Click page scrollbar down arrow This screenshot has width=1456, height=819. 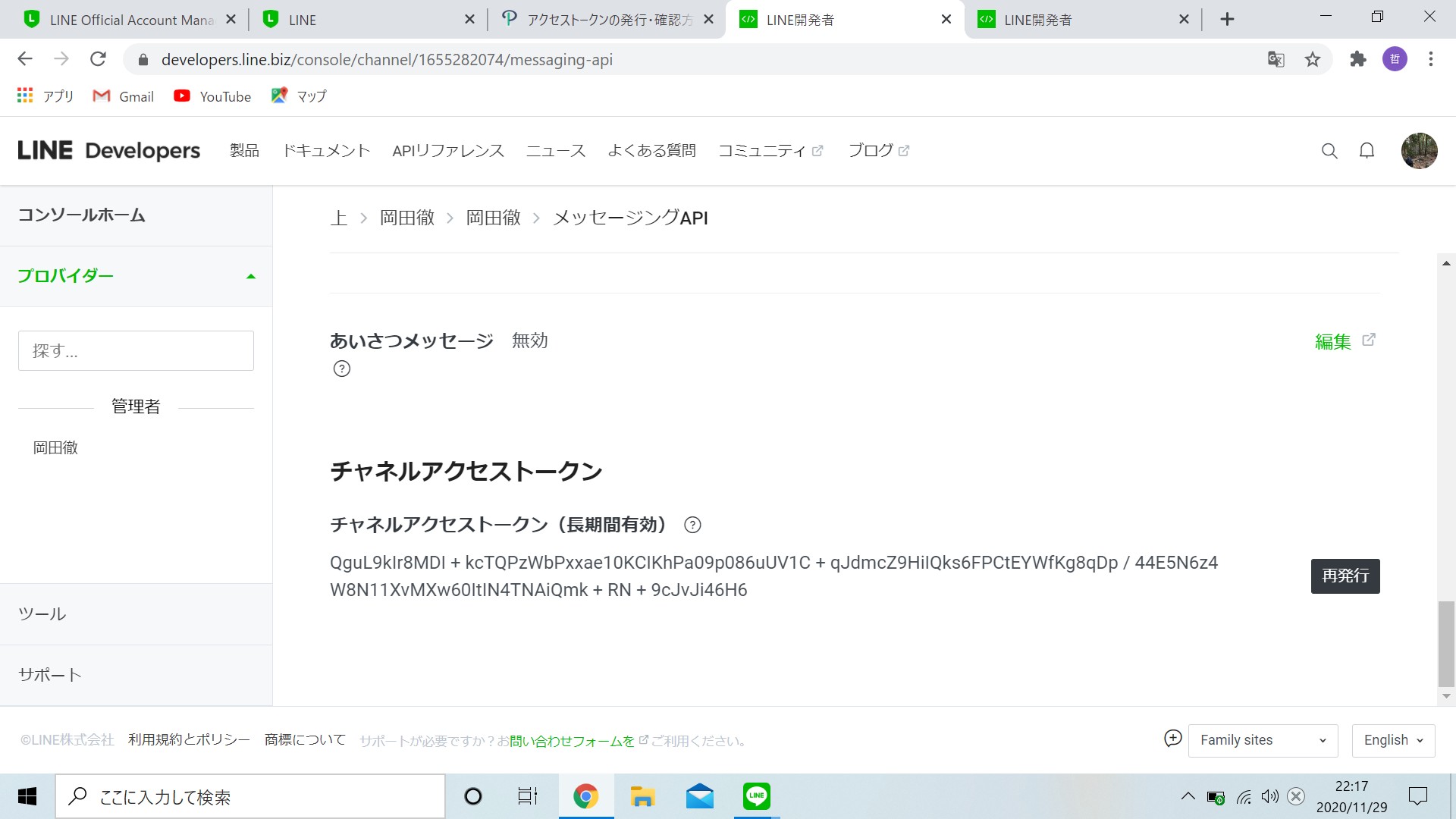coord(1446,696)
